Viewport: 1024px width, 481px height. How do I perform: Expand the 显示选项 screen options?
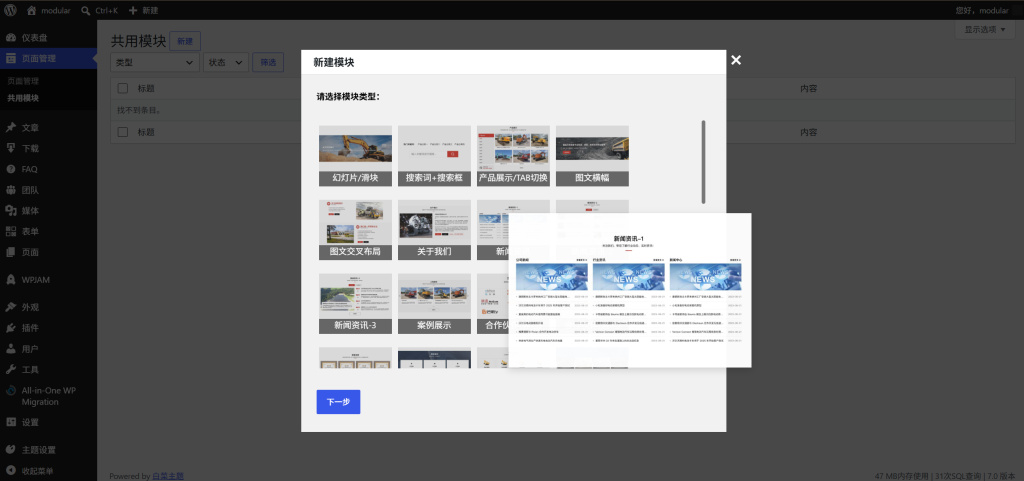pyautogui.click(x=985, y=29)
